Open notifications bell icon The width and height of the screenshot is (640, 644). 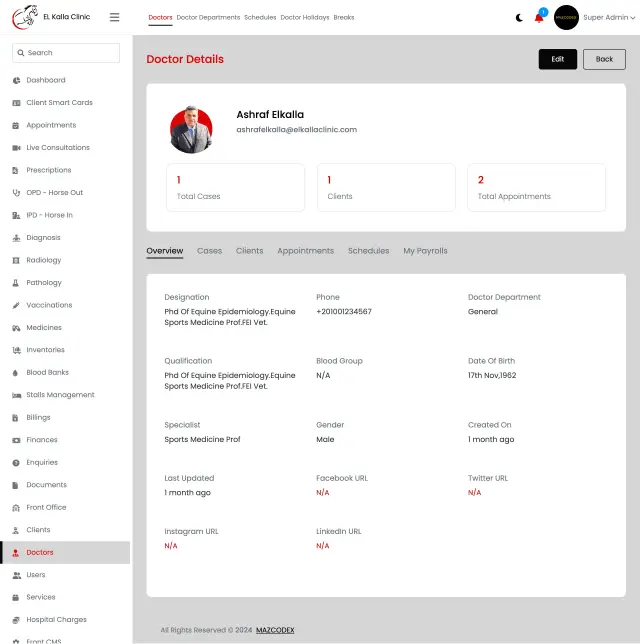539,18
